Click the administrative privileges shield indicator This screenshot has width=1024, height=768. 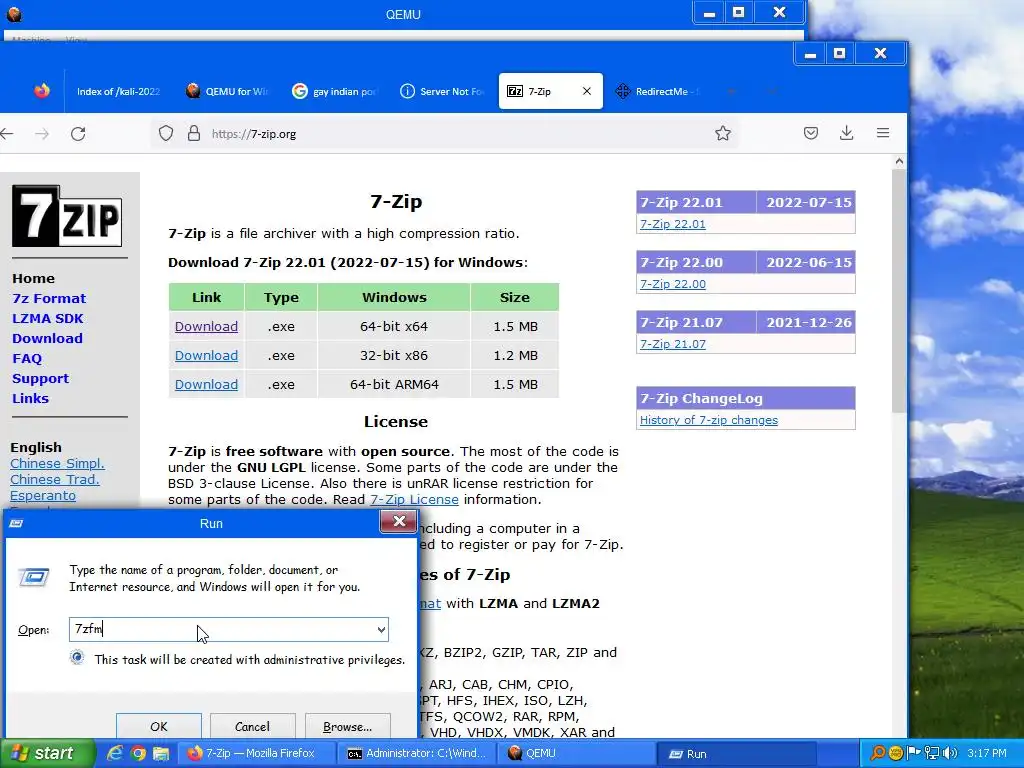click(x=77, y=657)
